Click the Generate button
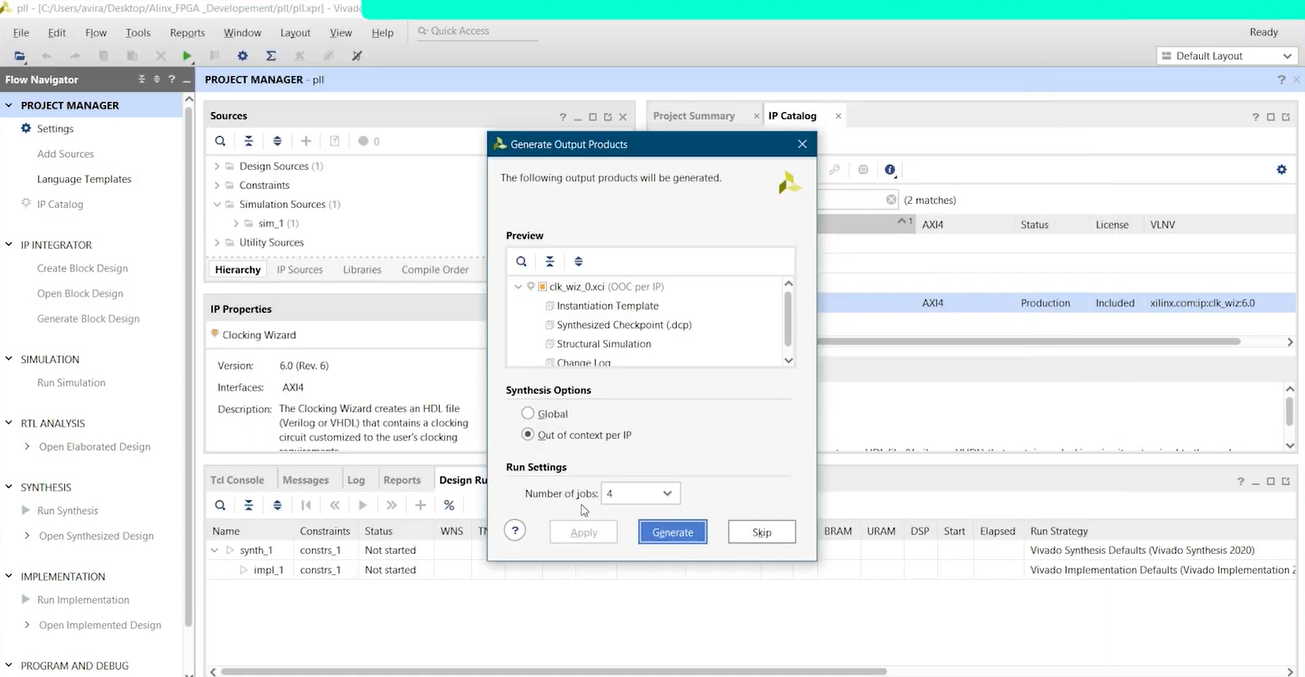The width and height of the screenshot is (1305, 677). click(672, 532)
